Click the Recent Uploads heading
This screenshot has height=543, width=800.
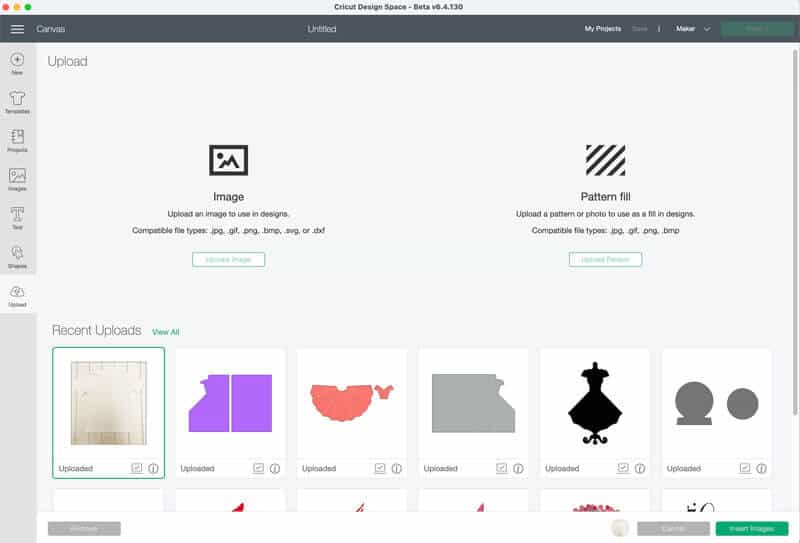tap(96, 331)
